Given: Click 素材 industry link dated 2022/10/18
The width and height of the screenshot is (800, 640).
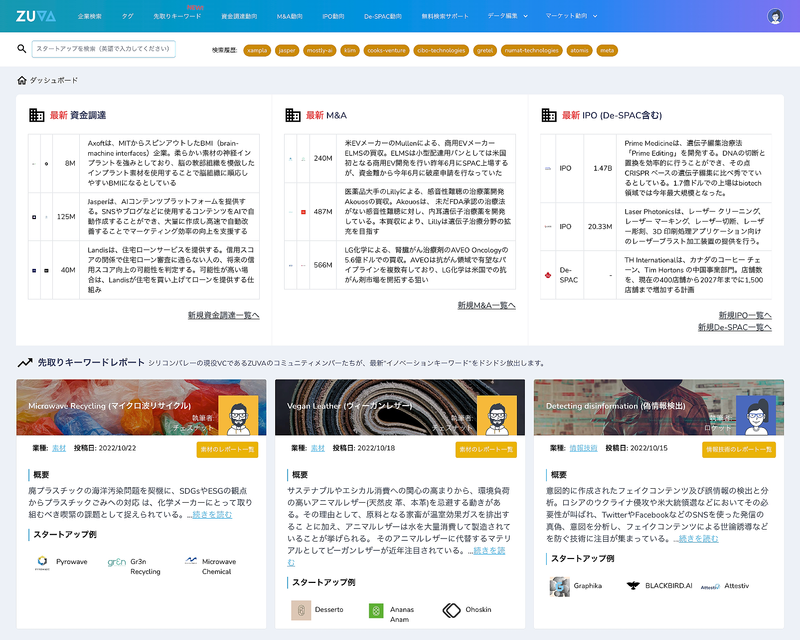Looking at the screenshot, I should coord(318,448).
